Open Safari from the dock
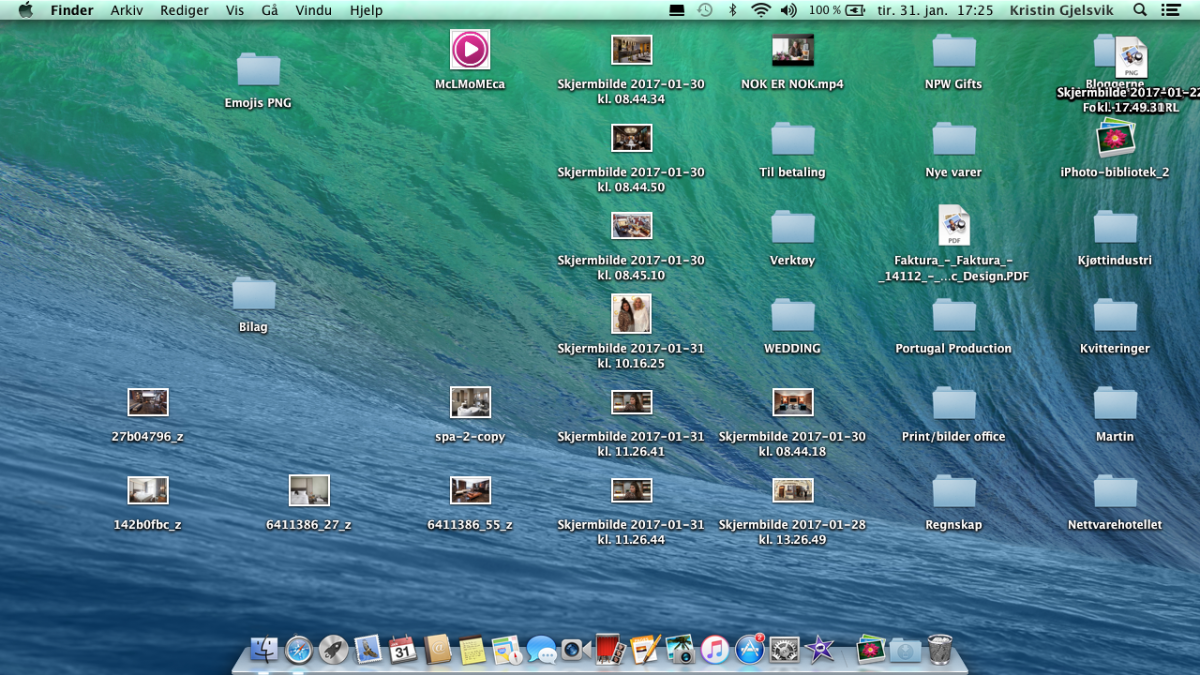This screenshot has width=1200, height=675. [299, 650]
